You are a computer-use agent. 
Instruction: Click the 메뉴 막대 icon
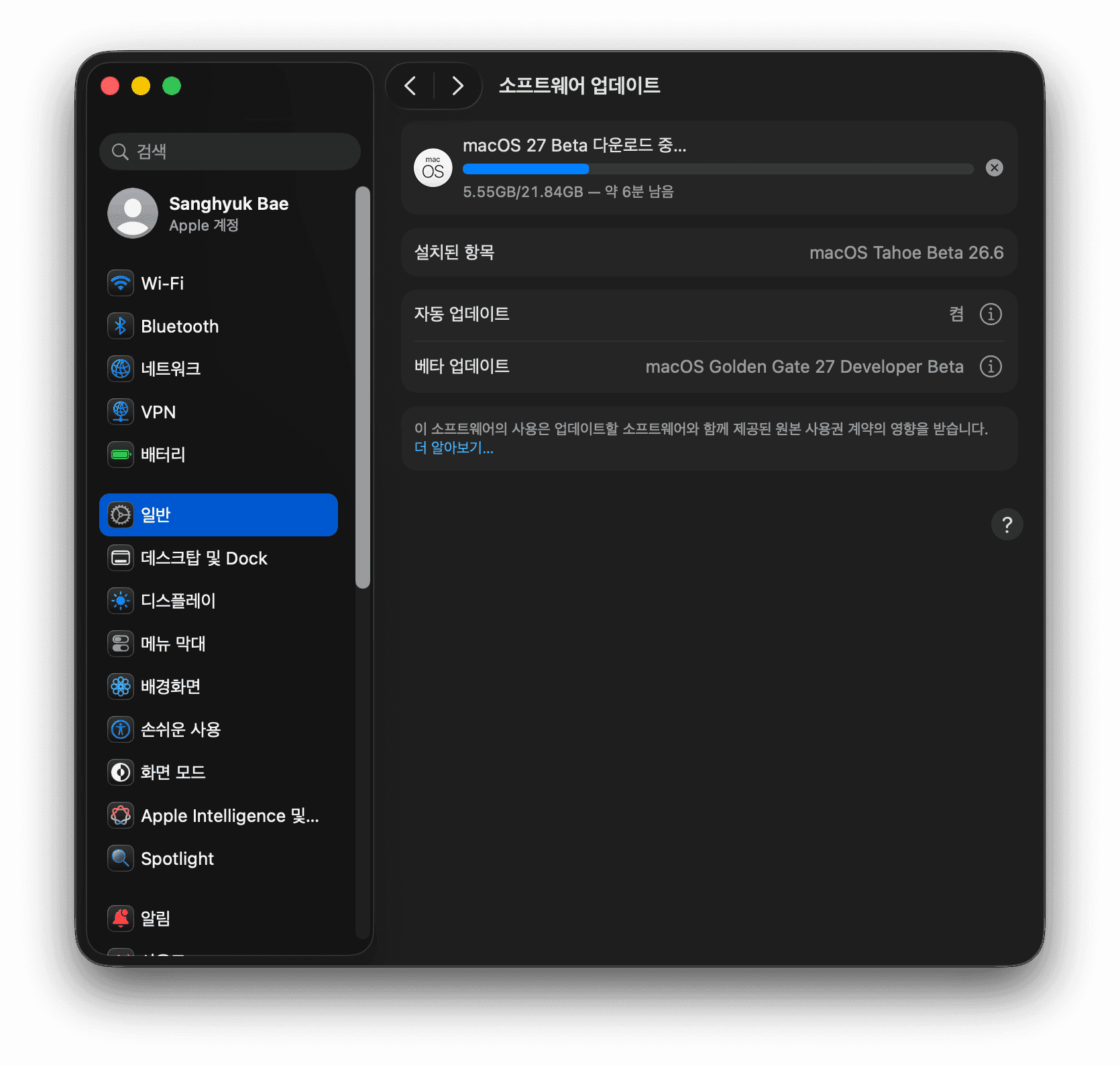pos(121,644)
